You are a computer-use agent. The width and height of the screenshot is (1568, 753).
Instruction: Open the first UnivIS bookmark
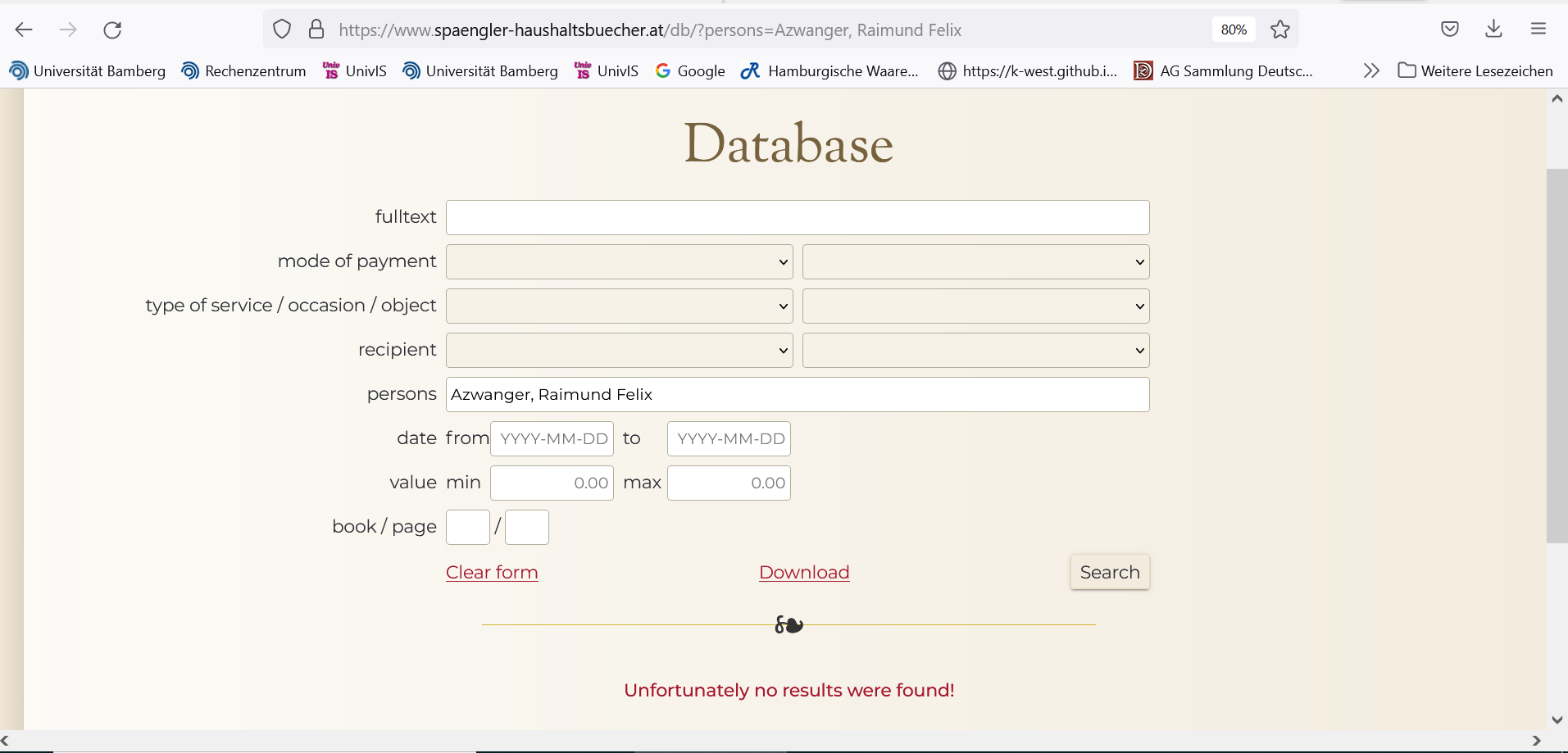pos(355,71)
